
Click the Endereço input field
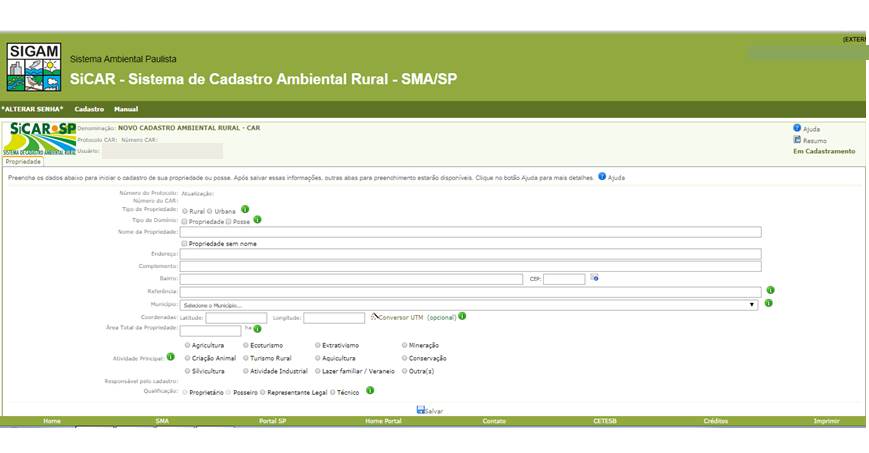coord(471,254)
